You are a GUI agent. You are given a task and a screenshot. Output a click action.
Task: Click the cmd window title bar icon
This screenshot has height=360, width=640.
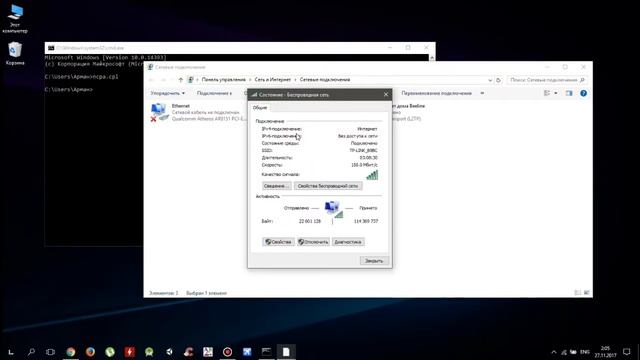[x=51, y=48]
